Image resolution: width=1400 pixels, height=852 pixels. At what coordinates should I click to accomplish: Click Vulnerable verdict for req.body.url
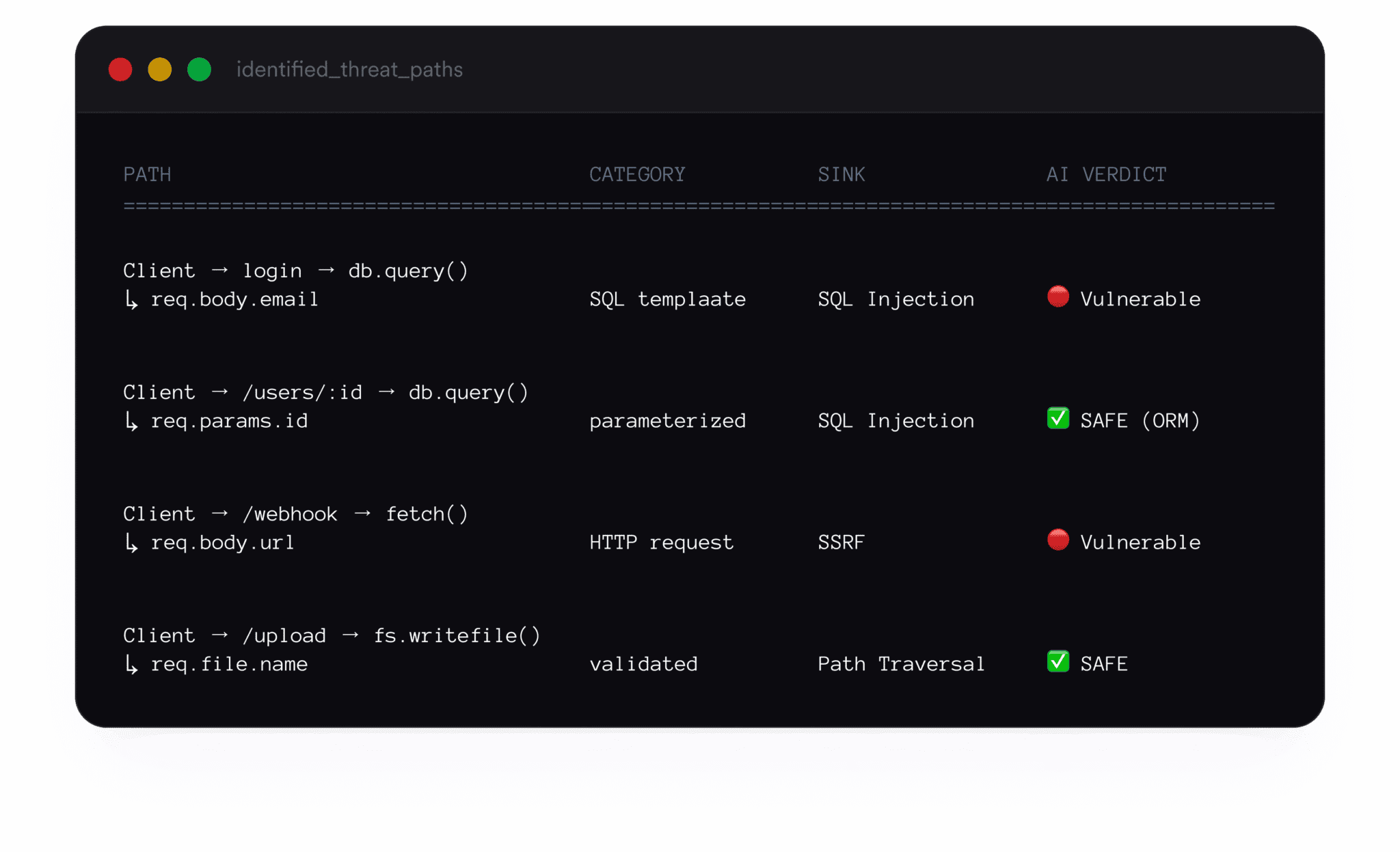[x=1140, y=542]
